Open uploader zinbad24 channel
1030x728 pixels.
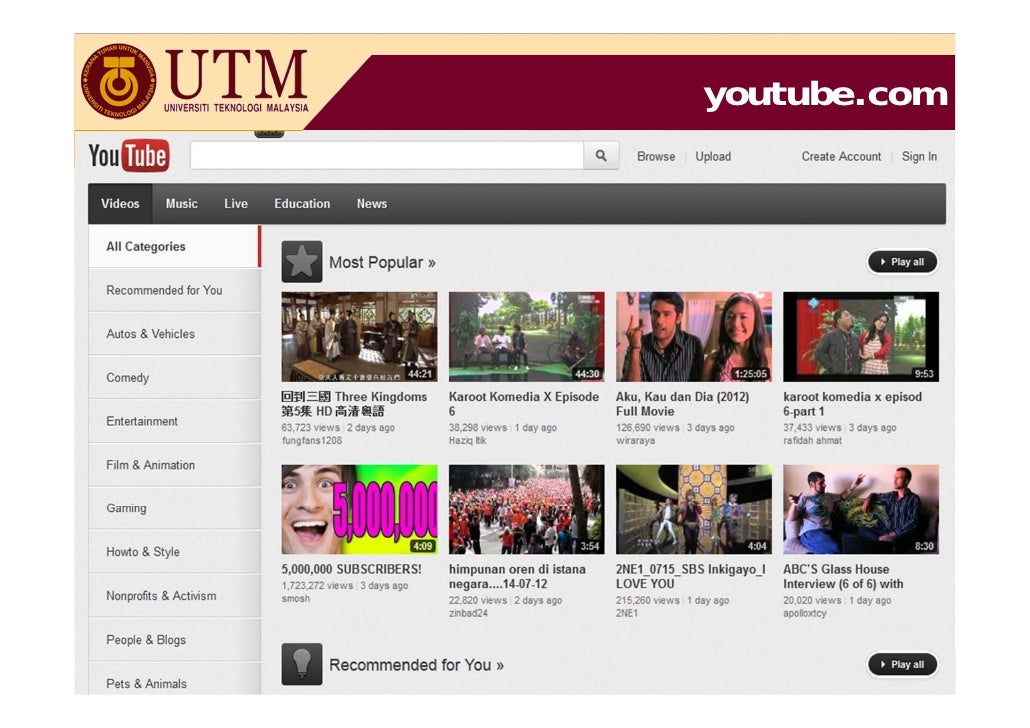click(x=468, y=613)
